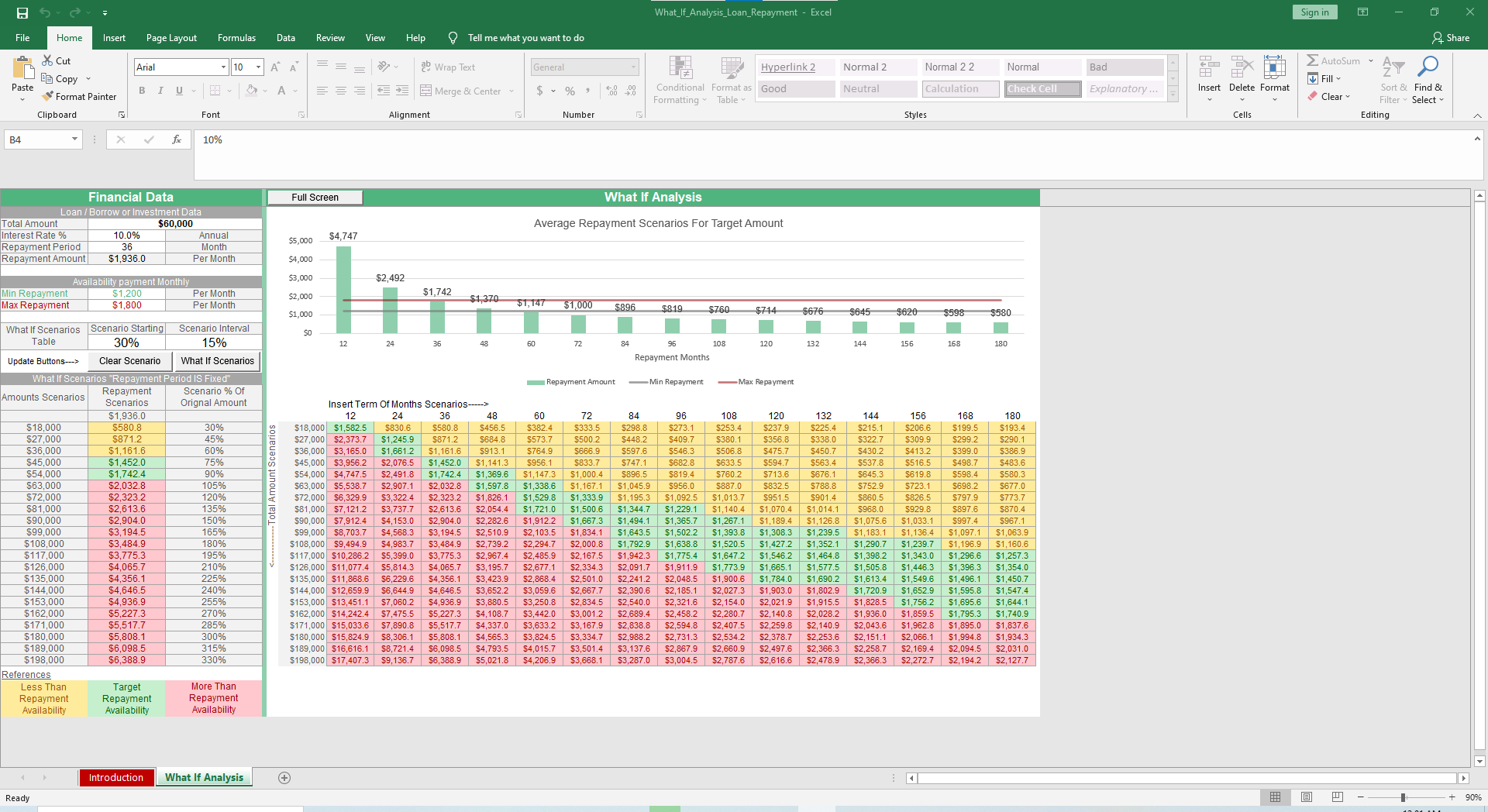Add a new sheet with plus icon
The width and height of the screenshot is (1488, 812).
point(284,777)
